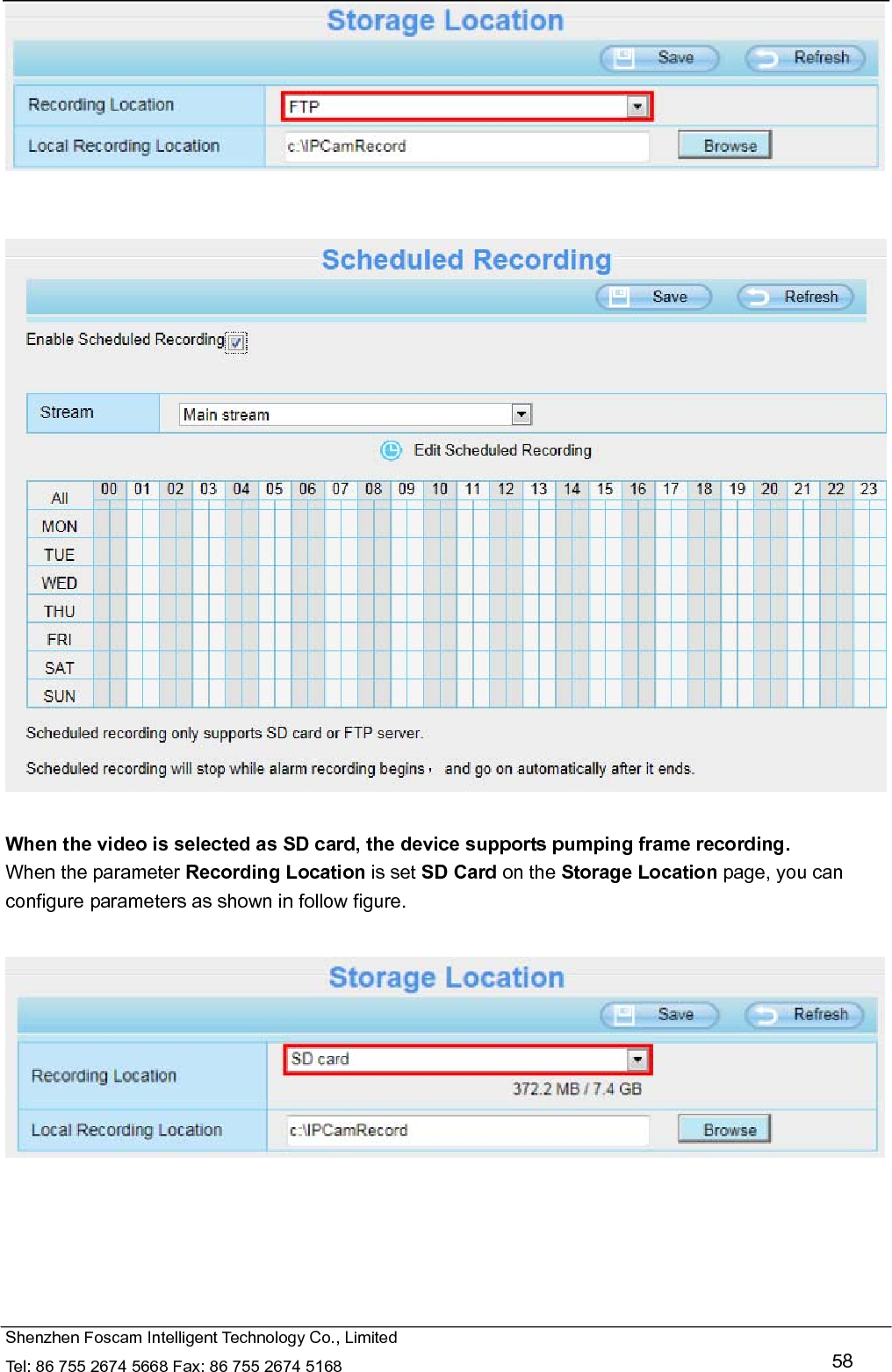Toggle the MON schedule cell at hour 00
The image size is (892, 1372).
109,525
